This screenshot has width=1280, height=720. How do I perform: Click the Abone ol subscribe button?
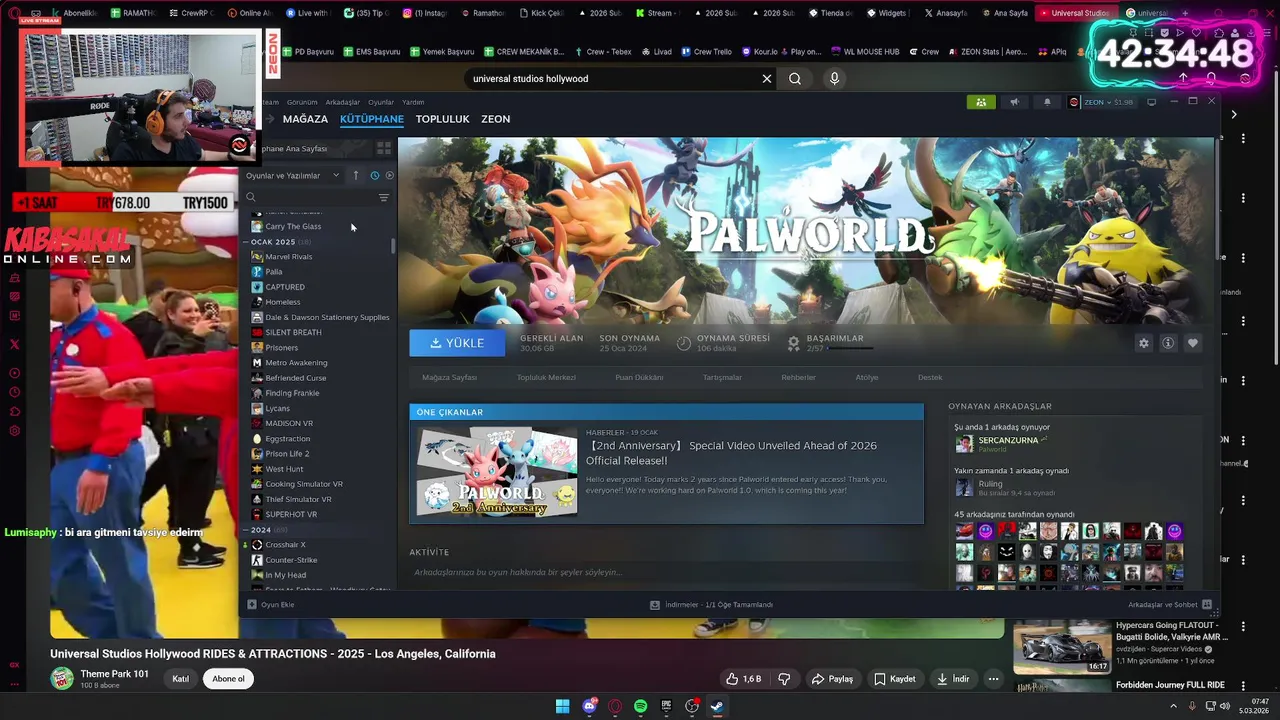pyautogui.click(x=228, y=679)
